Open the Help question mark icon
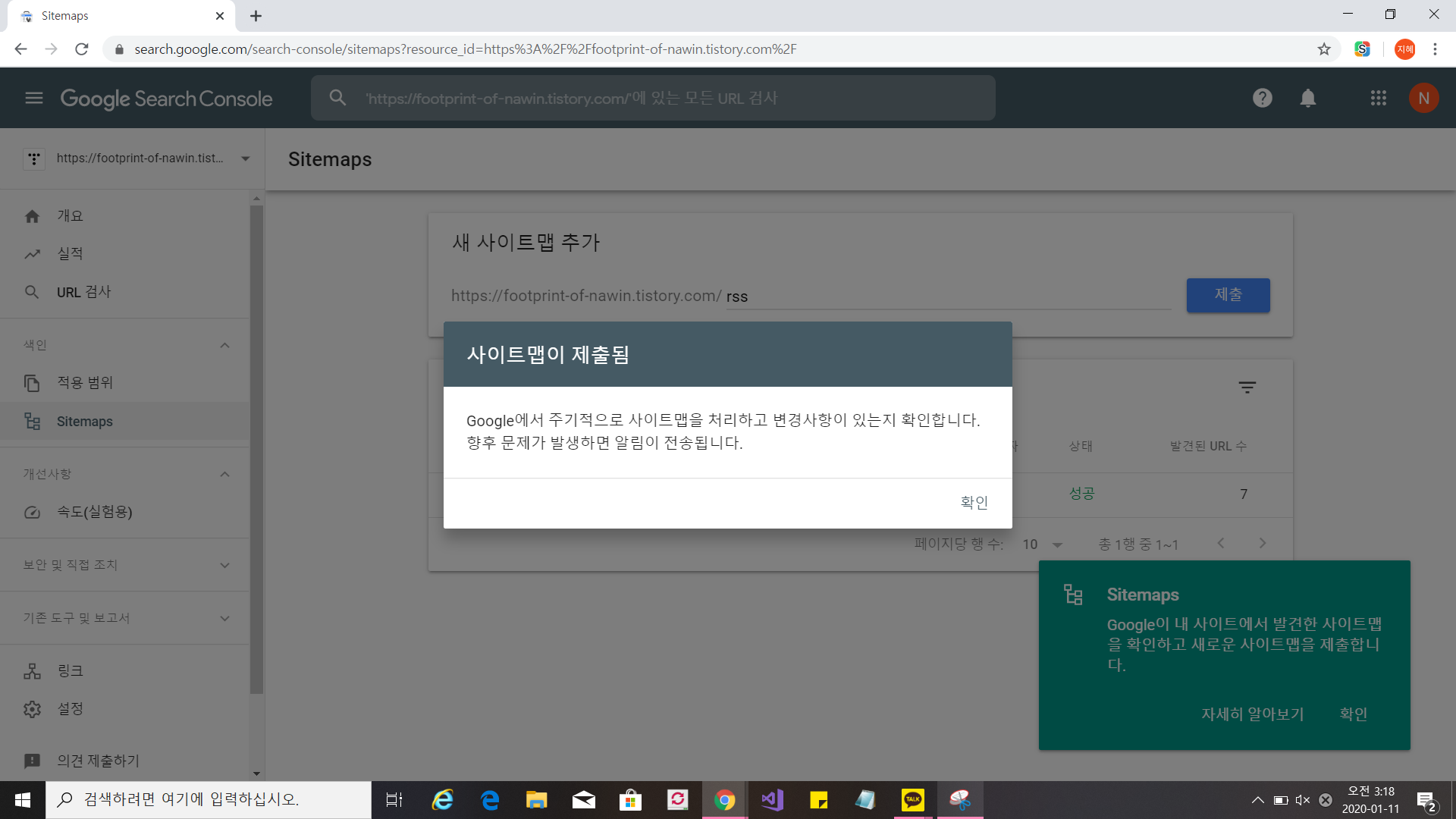 [1263, 98]
